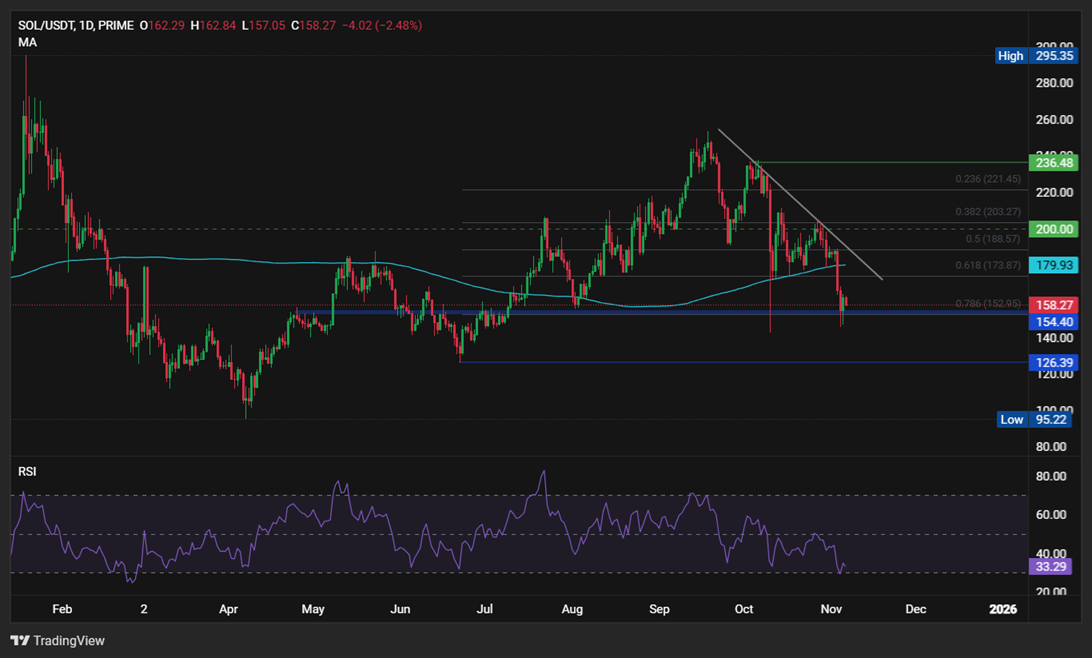Click the High 295.35 price flag
The height and width of the screenshot is (658, 1092).
pos(1036,56)
